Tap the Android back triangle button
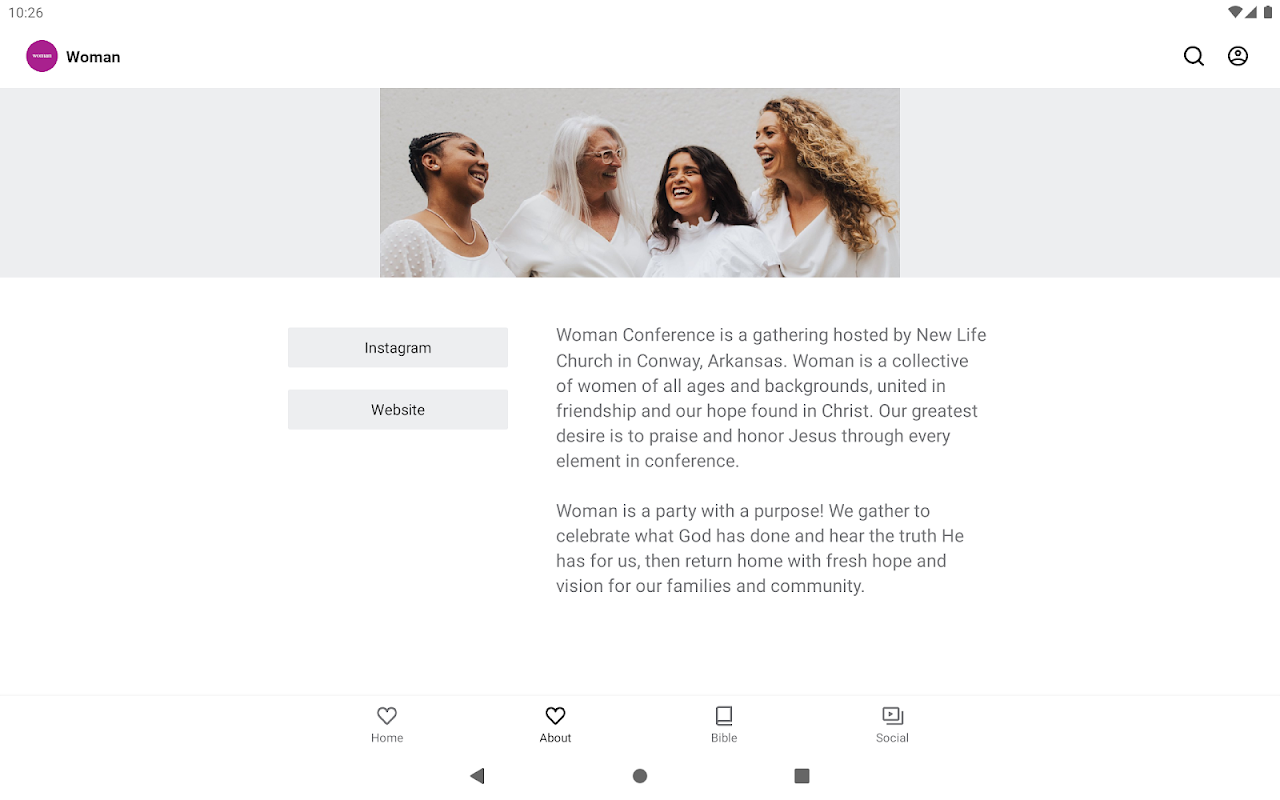 click(477, 776)
